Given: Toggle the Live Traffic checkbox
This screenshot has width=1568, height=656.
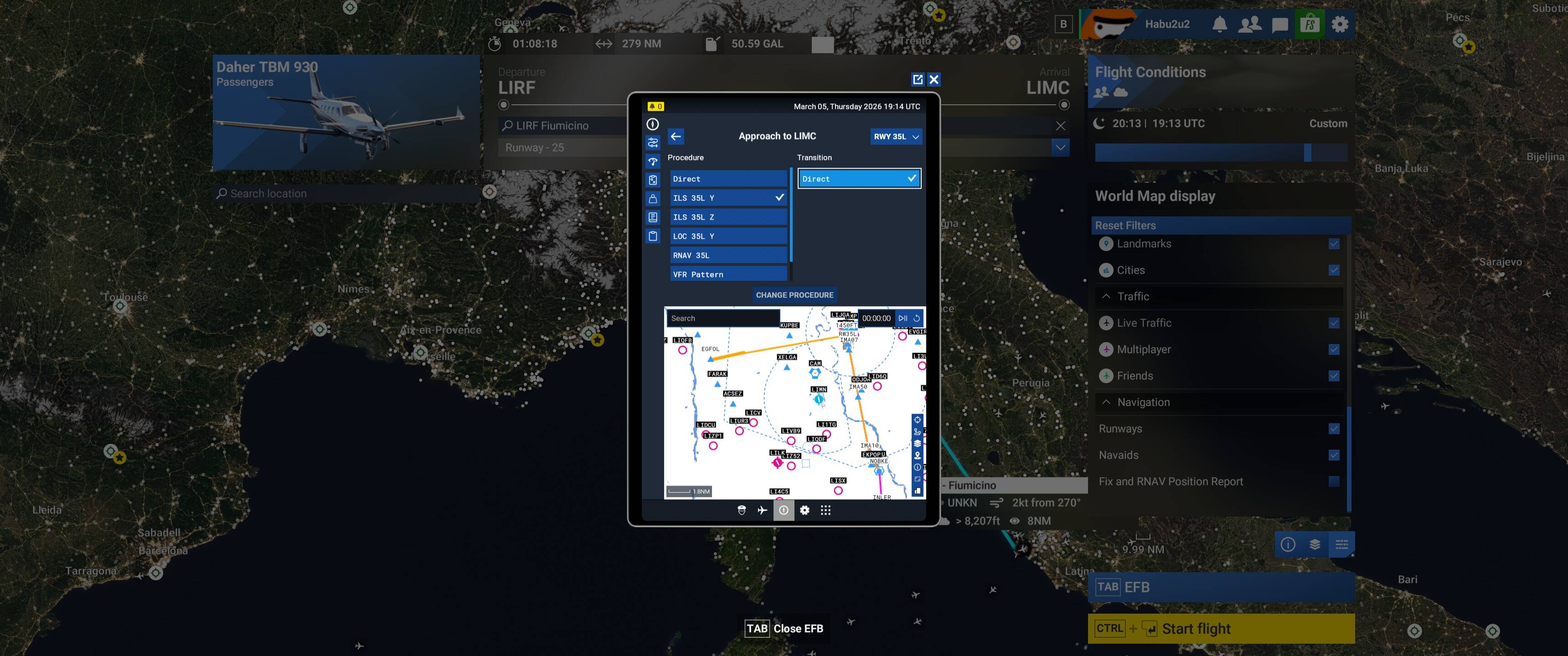Looking at the screenshot, I should click(x=1334, y=323).
